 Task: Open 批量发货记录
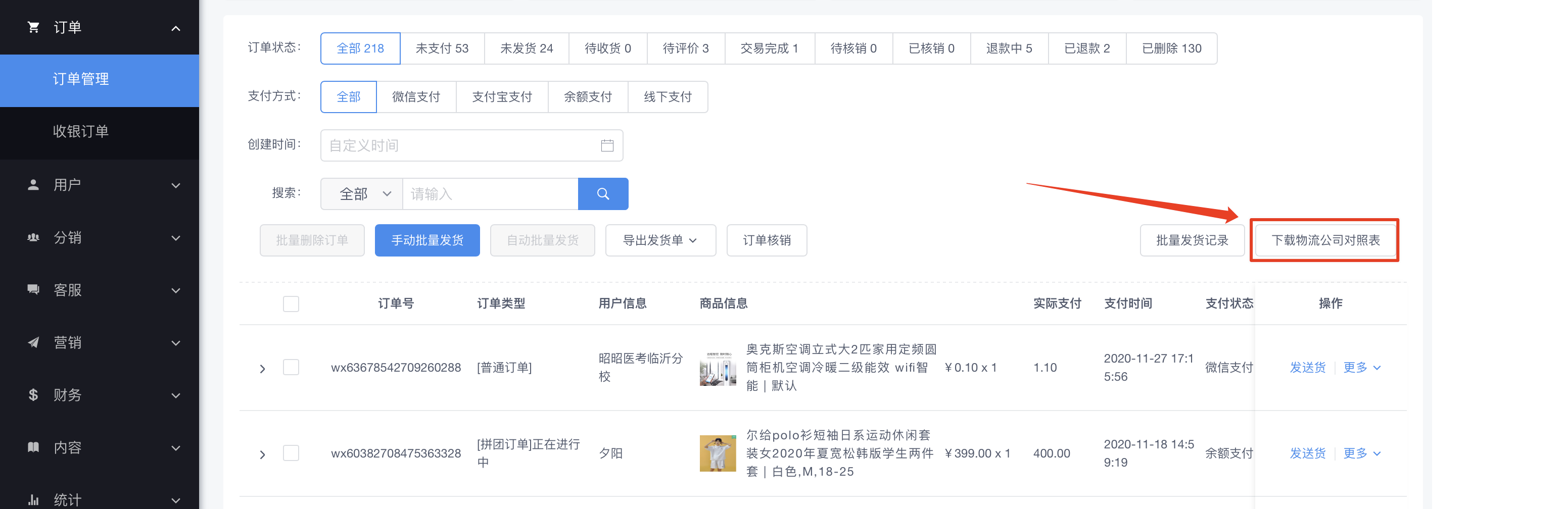click(1193, 240)
